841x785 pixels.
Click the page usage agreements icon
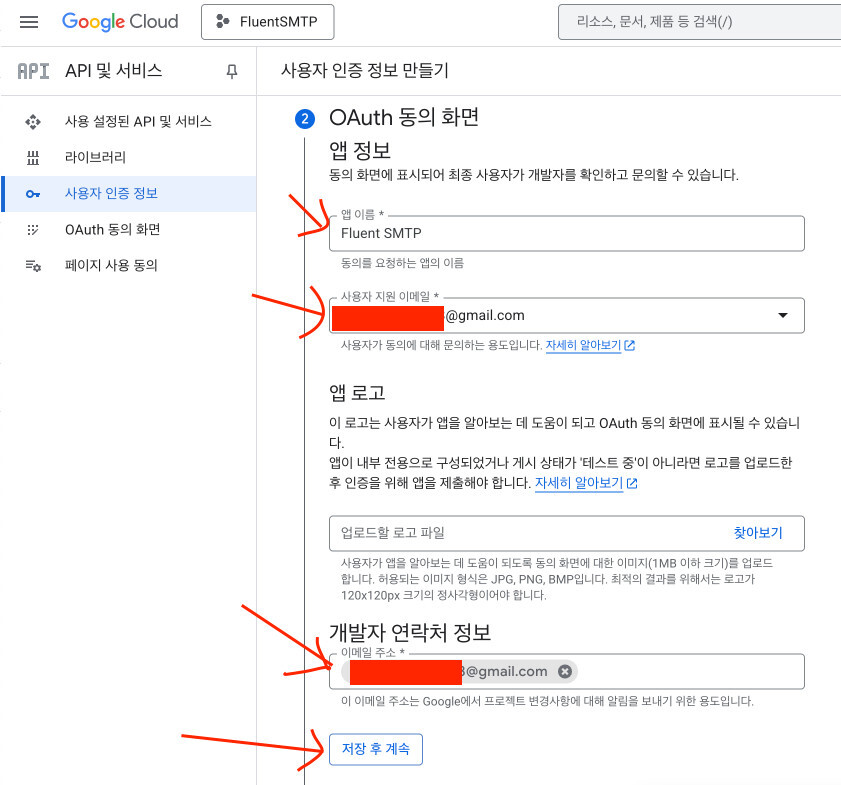point(33,265)
